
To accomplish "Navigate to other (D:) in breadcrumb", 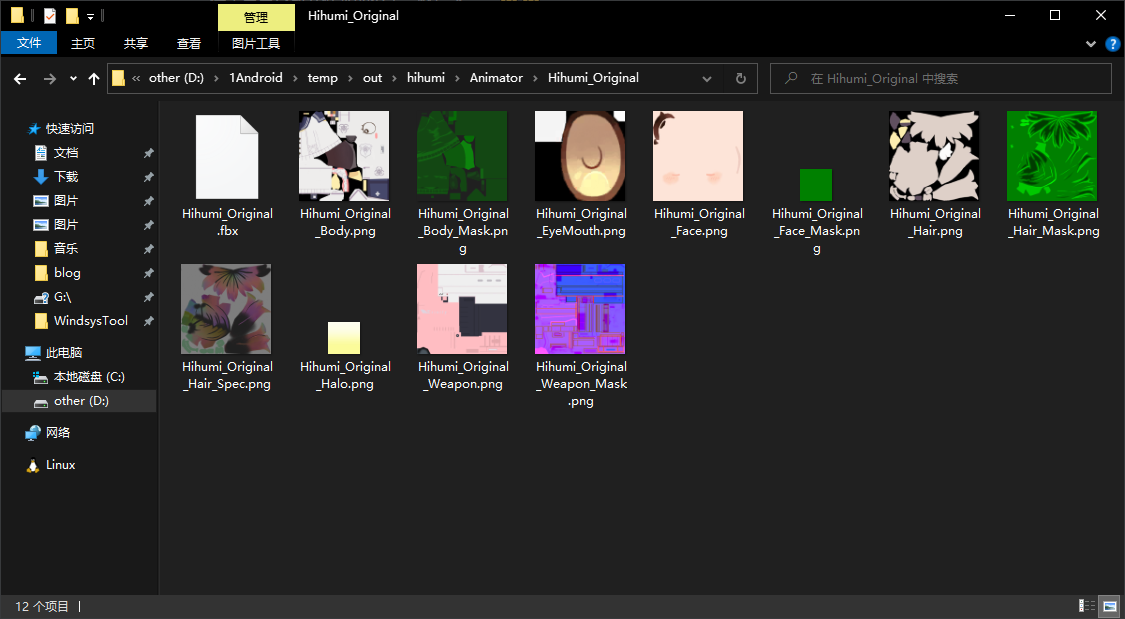I will point(176,78).
